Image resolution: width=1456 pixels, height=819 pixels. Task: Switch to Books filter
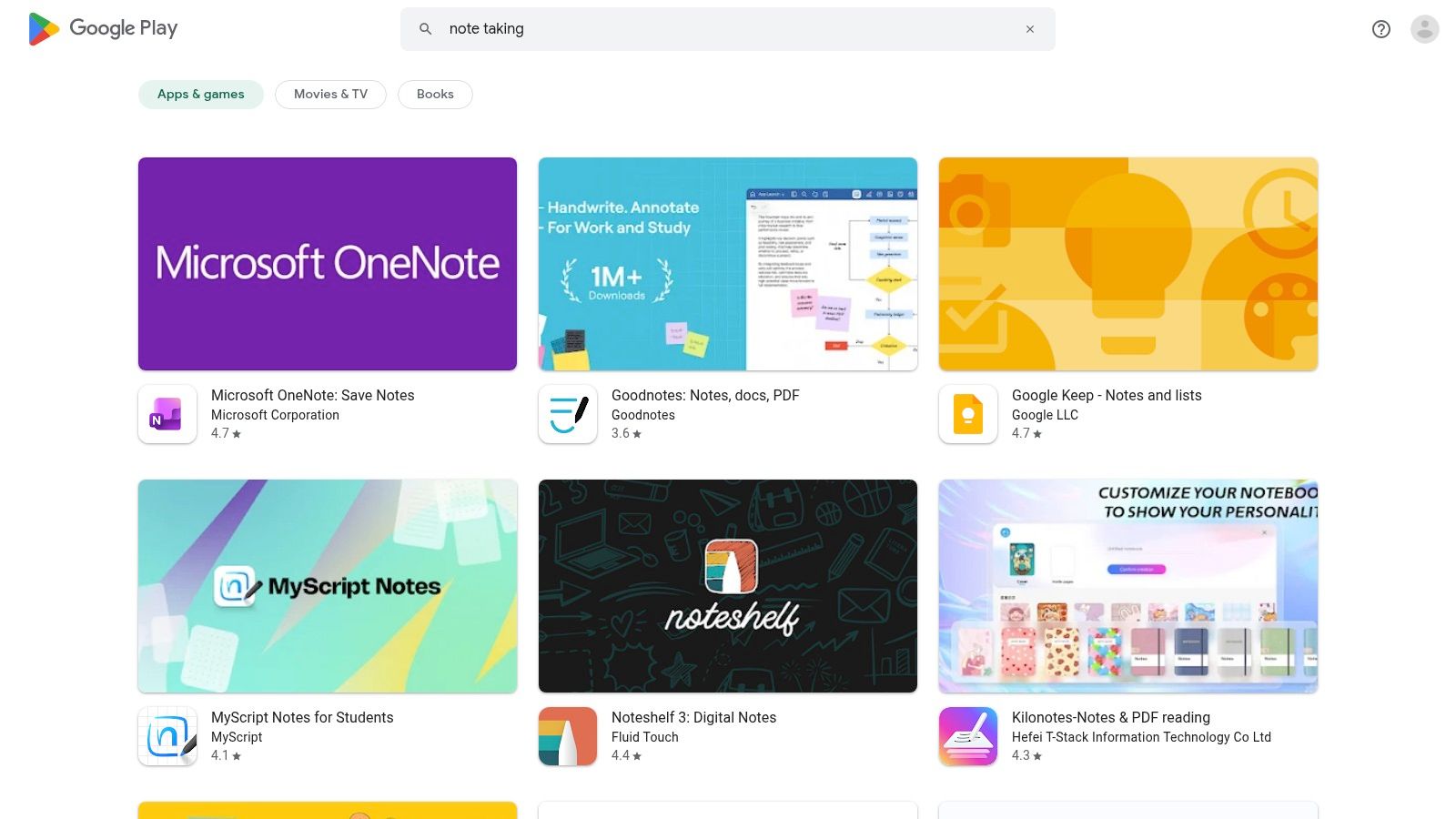coord(435,95)
